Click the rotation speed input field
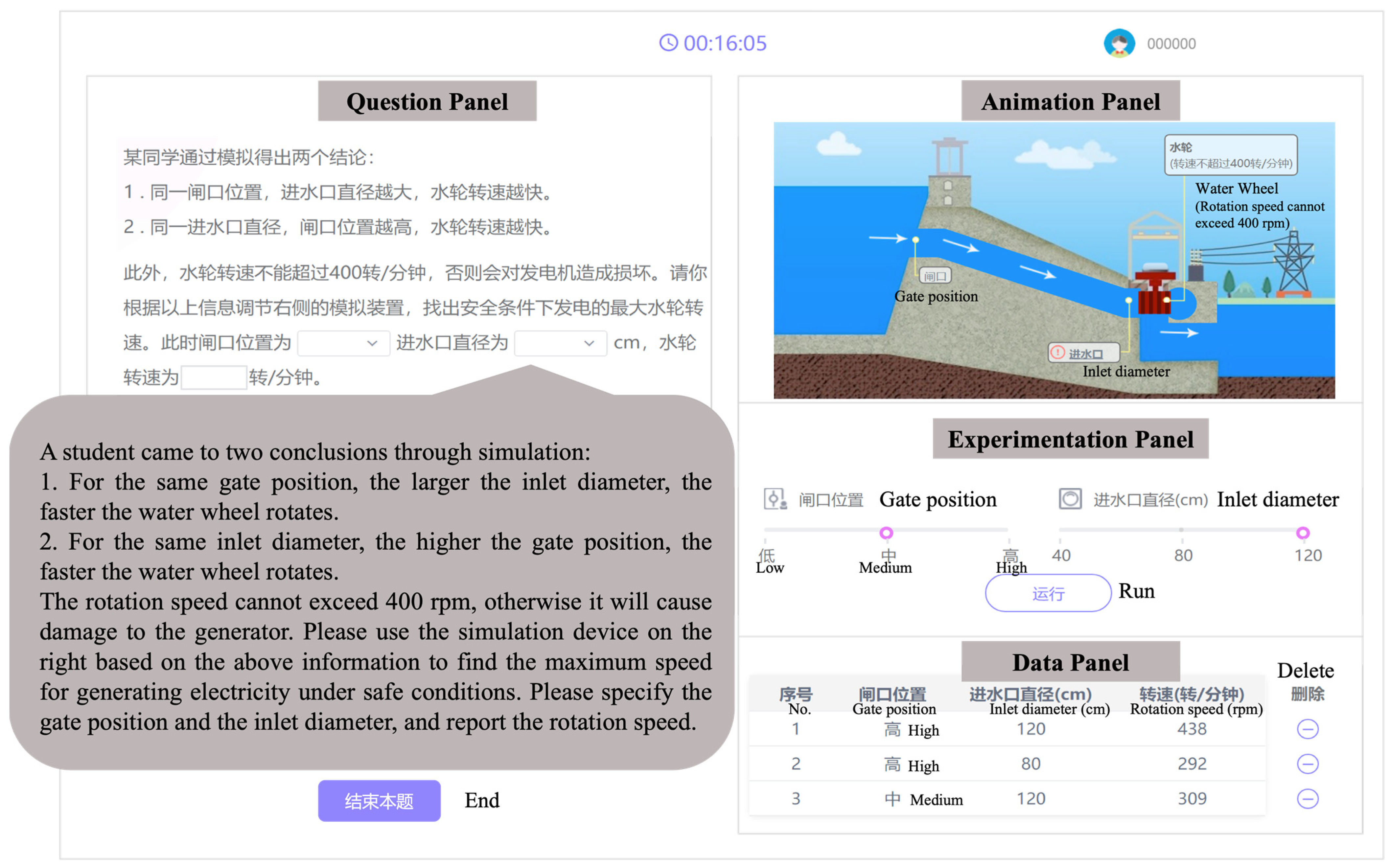The width and height of the screenshot is (1391, 868). point(214,378)
